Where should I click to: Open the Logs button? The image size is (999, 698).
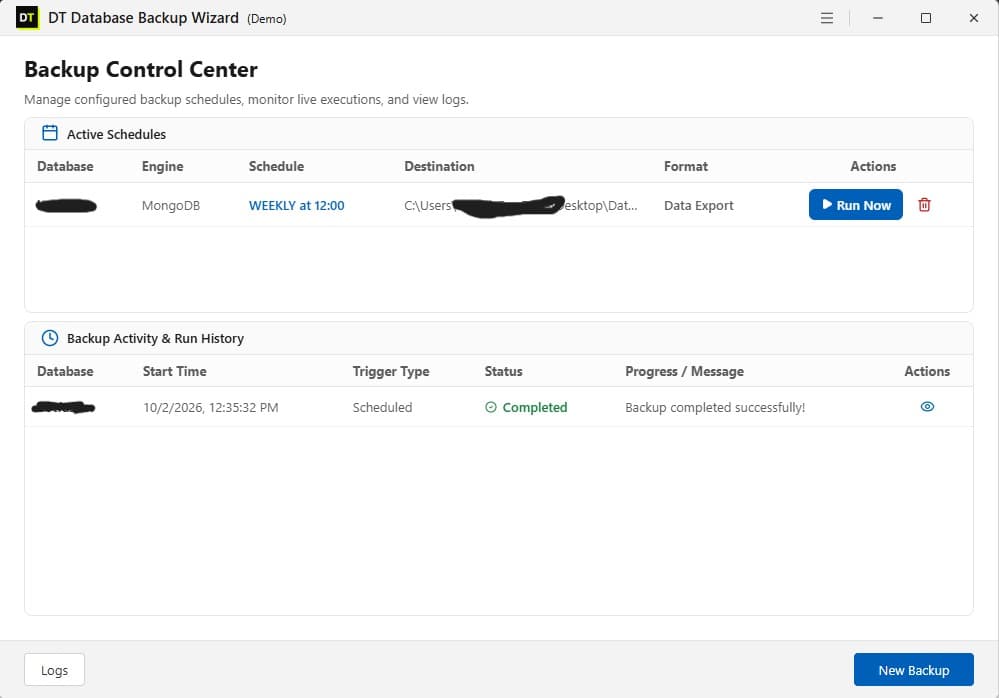(54, 669)
